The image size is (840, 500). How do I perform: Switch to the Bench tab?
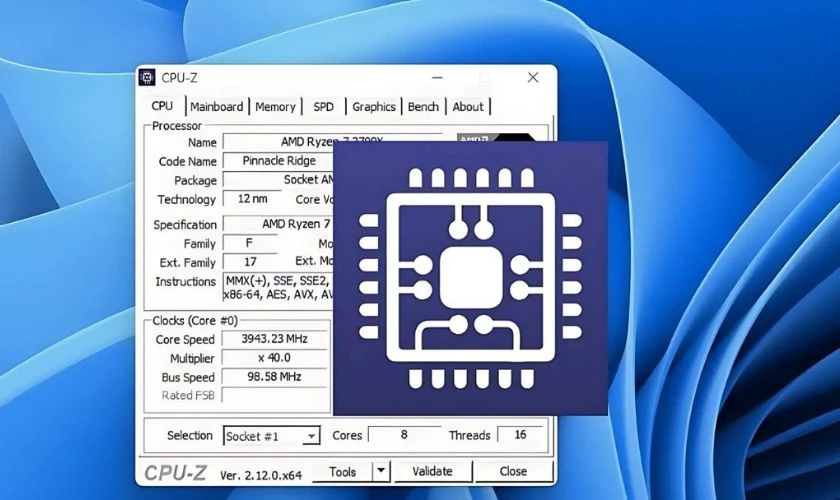423,107
